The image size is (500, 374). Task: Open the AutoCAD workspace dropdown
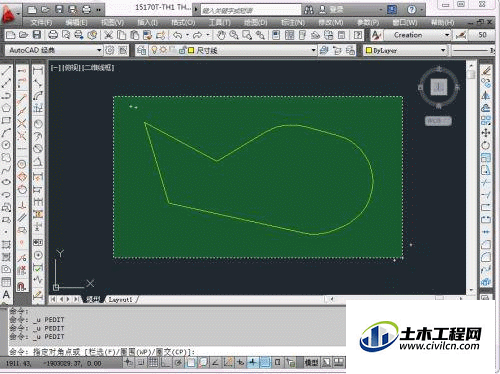[x=54, y=50]
